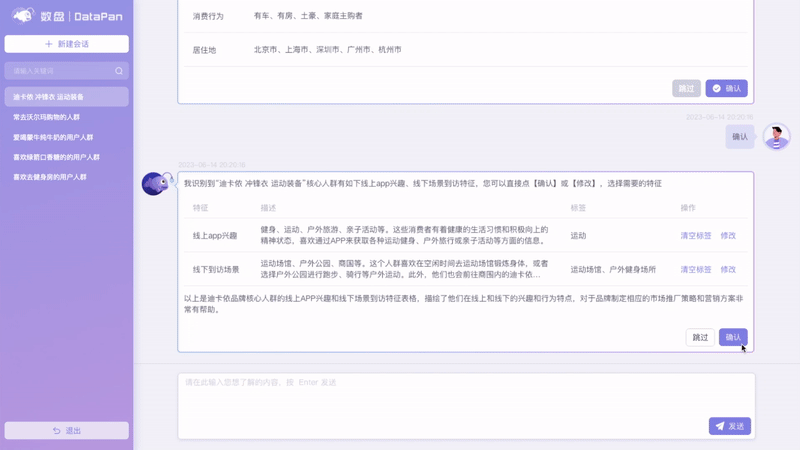
Task: Click the 标签 column header
Action: pos(578,208)
